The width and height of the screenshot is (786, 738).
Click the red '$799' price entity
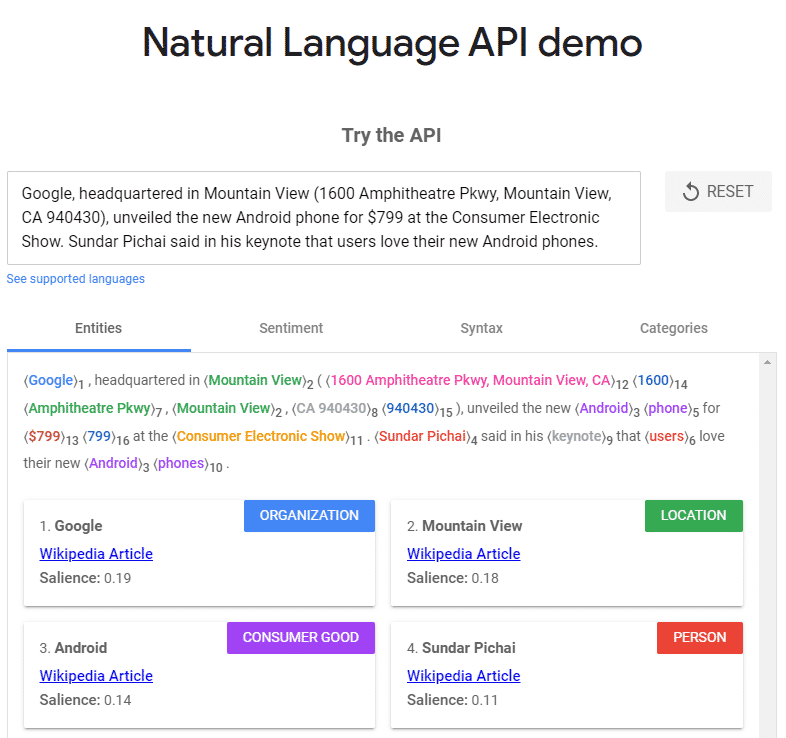(x=44, y=436)
